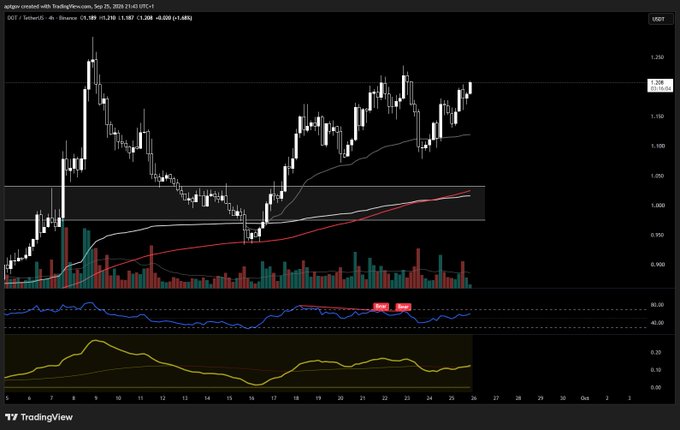Click the high value H1.210

[x=107, y=18]
